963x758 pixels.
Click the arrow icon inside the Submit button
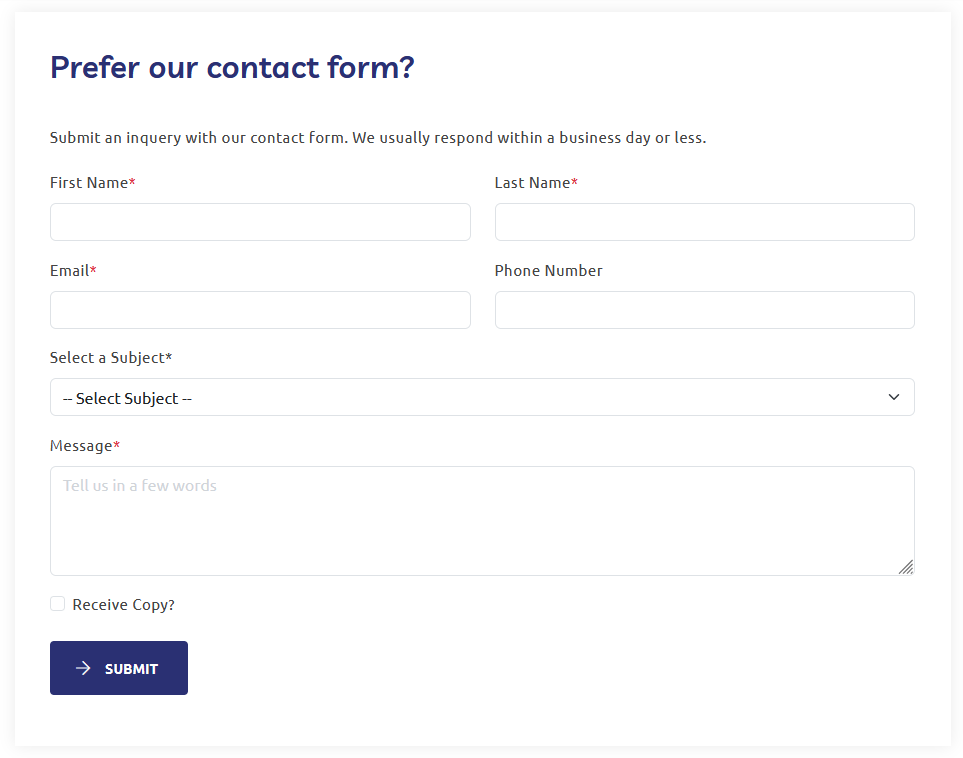point(84,668)
